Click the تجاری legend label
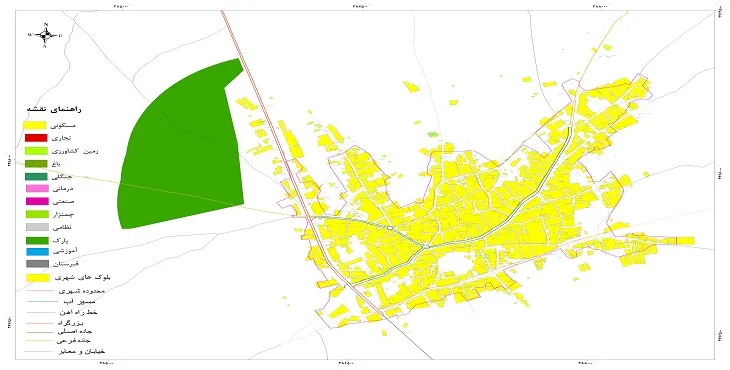This screenshot has width=730, height=370. [61, 138]
